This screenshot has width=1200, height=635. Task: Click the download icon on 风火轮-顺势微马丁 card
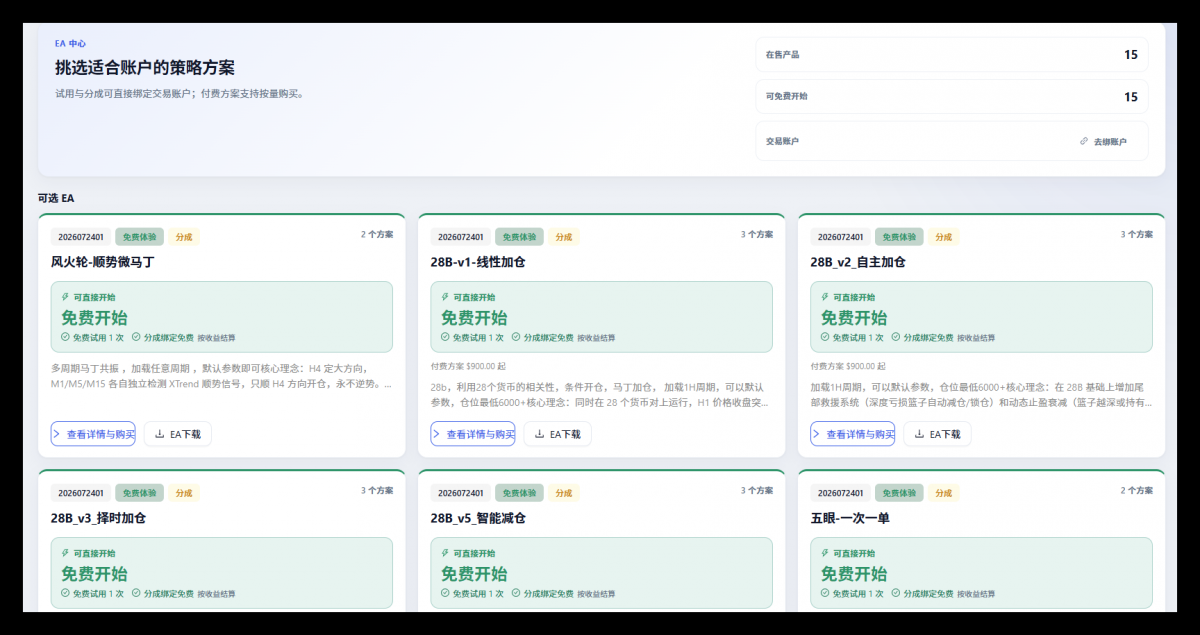[159, 434]
